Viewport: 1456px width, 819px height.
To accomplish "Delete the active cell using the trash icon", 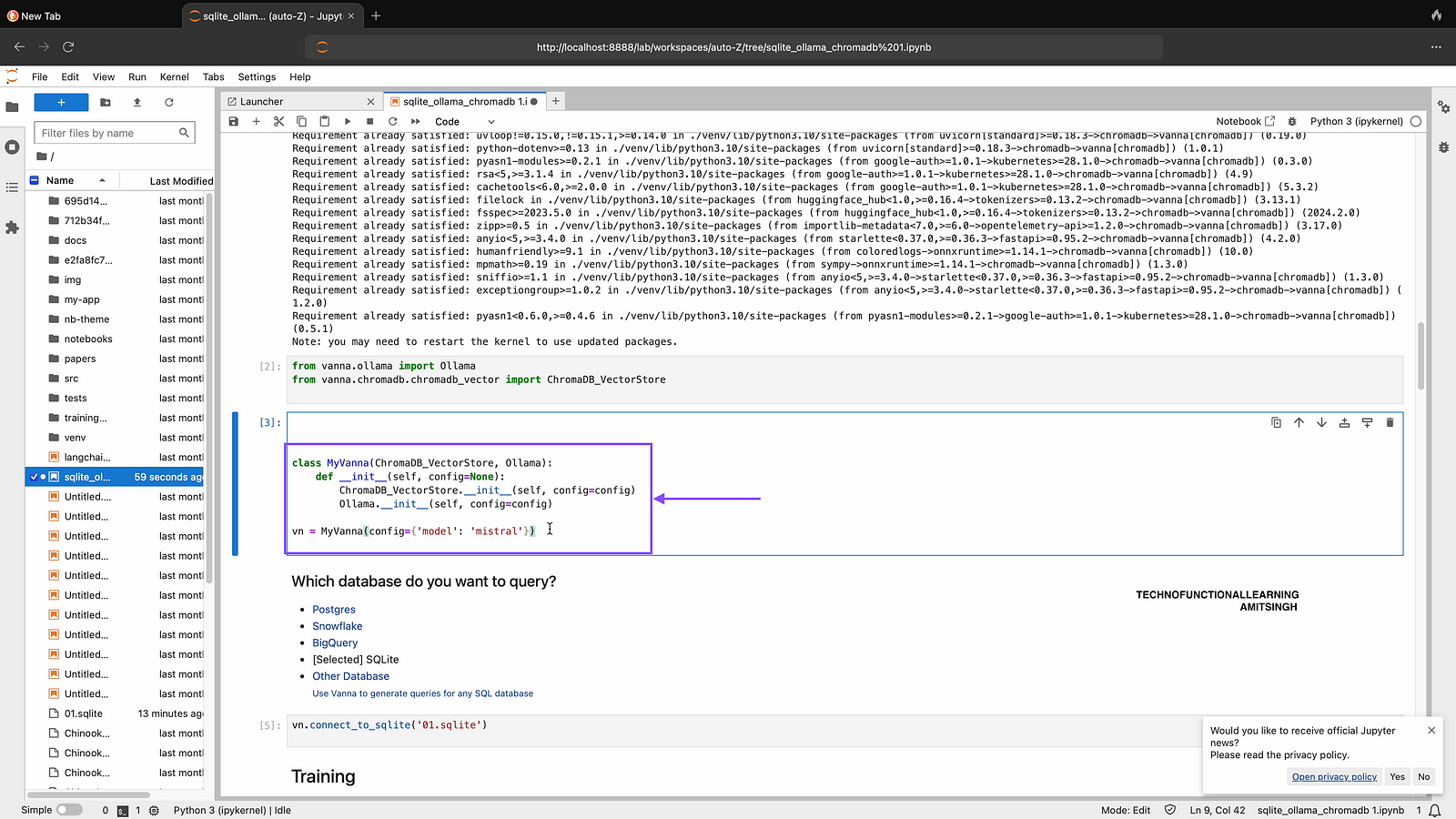I will 1390,422.
